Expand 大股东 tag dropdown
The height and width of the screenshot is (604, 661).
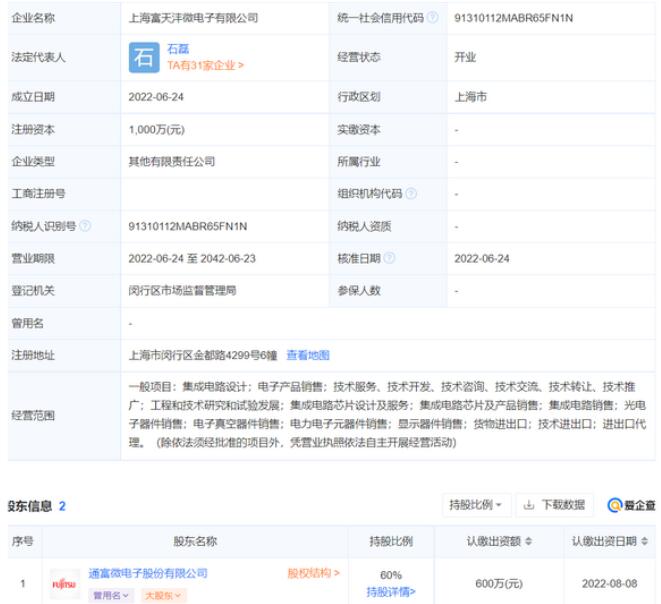pos(163,595)
